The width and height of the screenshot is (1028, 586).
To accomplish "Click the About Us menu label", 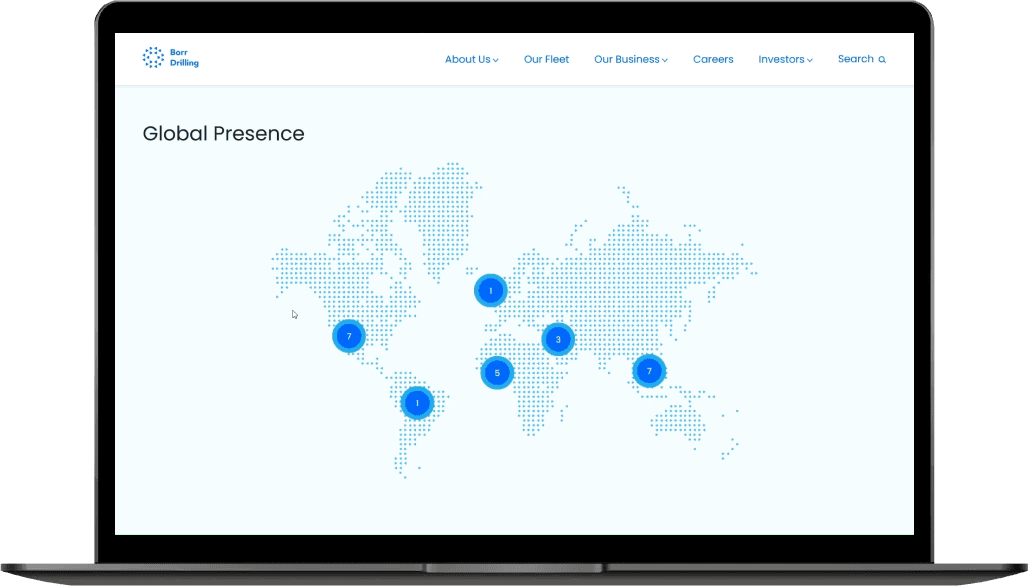I will 467,59.
